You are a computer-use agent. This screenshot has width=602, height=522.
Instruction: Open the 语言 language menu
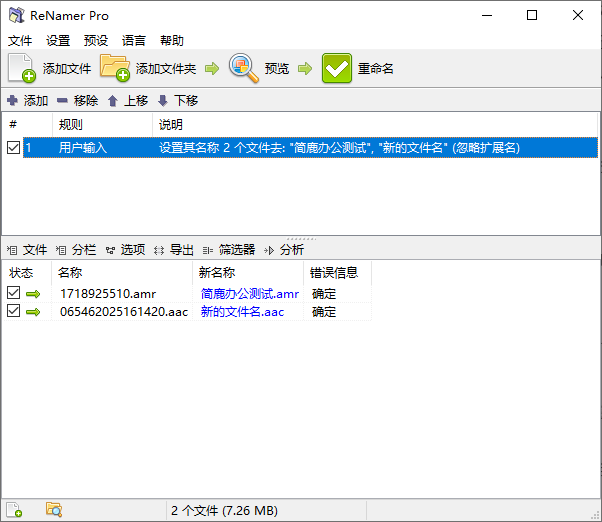[134, 40]
